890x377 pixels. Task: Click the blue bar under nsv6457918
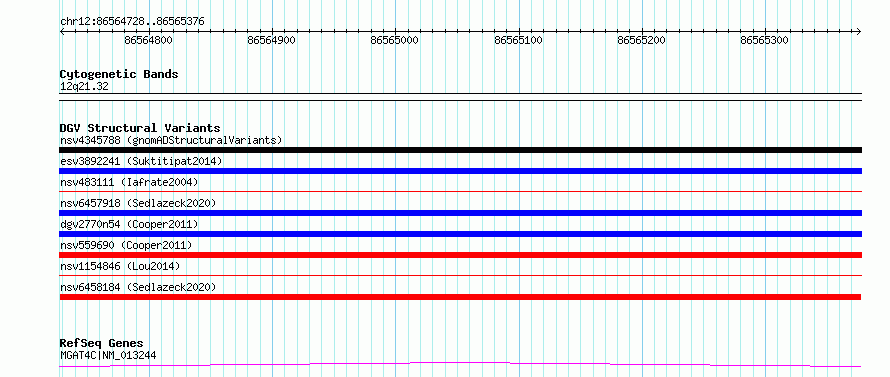pyautogui.click(x=460, y=213)
